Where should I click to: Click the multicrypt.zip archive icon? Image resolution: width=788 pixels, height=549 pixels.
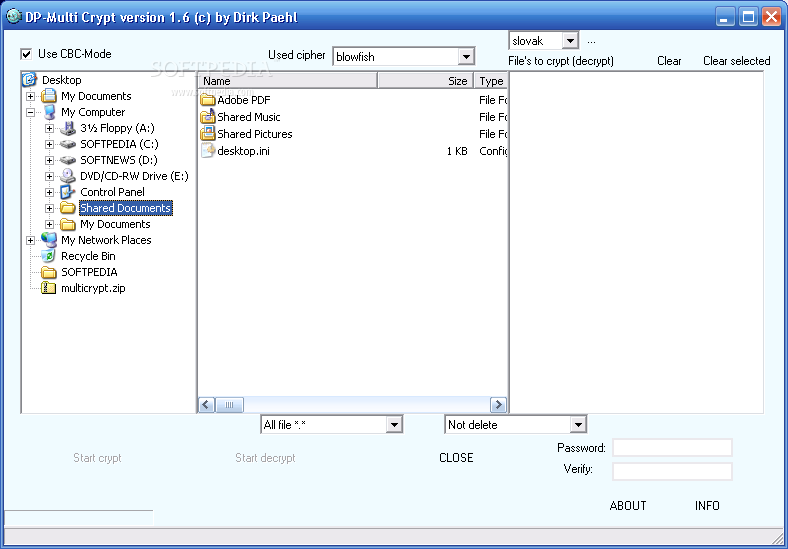(49, 288)
